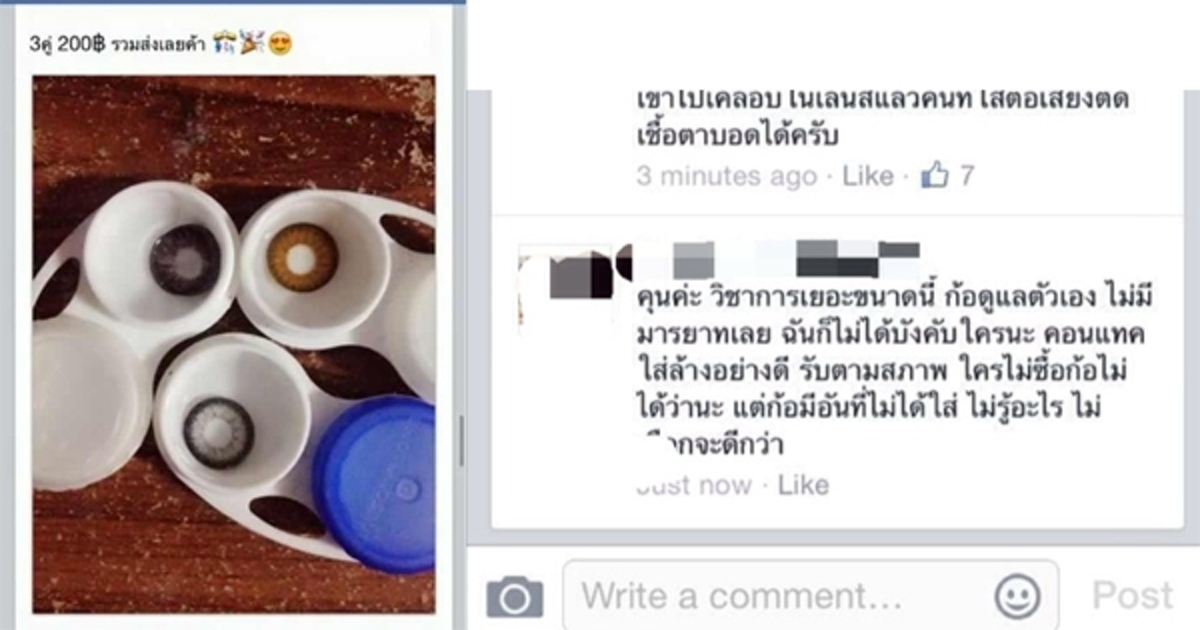Show who liked via the 7 count
The width and height of the screenshot is (1200, 630).
point(967,176)
